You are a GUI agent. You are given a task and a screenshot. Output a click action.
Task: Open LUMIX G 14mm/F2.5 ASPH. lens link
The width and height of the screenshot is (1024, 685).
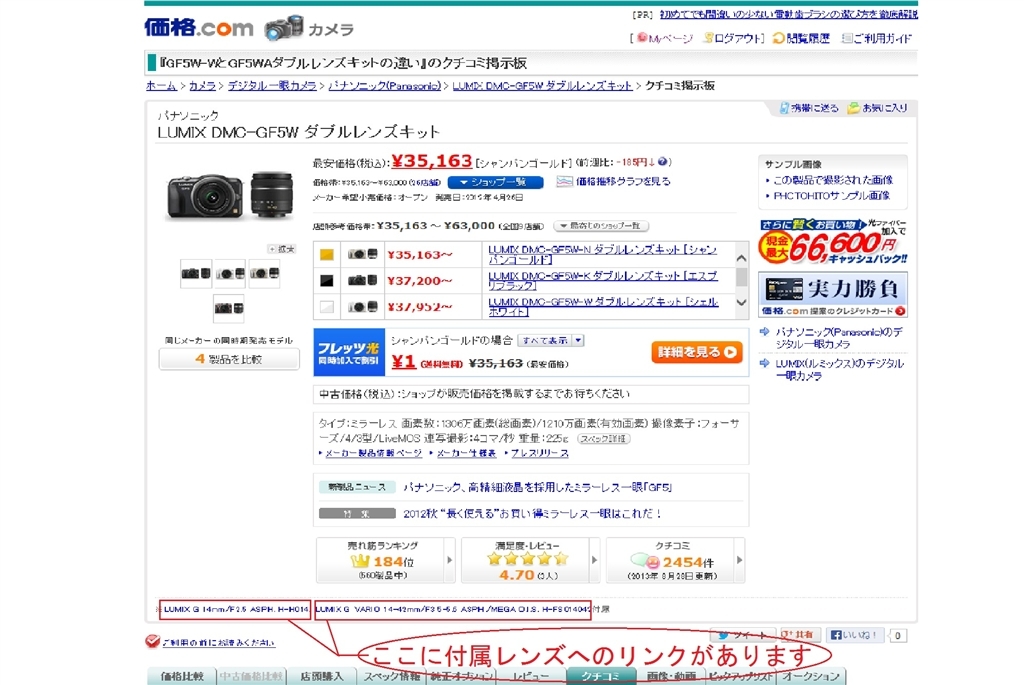pos(236,609)
